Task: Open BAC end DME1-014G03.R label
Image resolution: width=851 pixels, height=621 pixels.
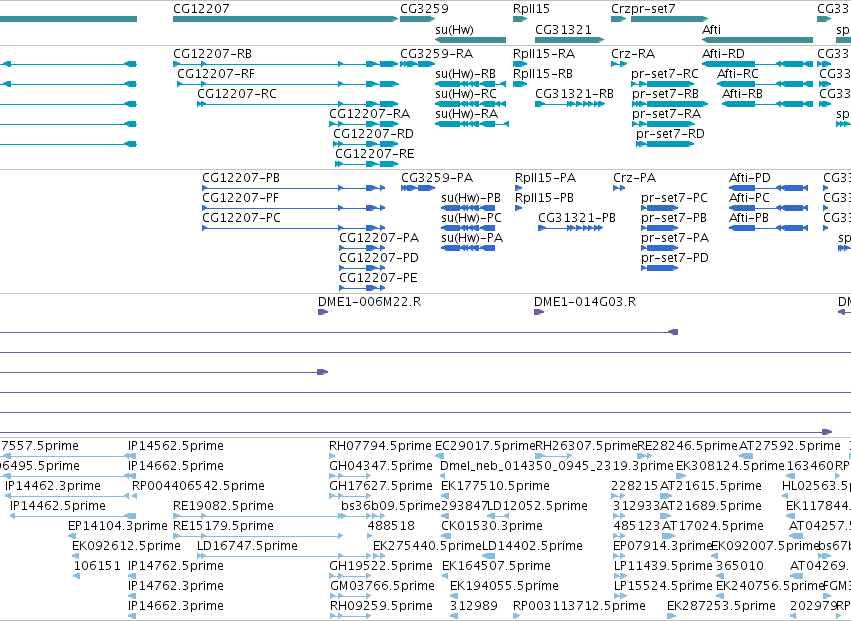Action: (585, 302)
